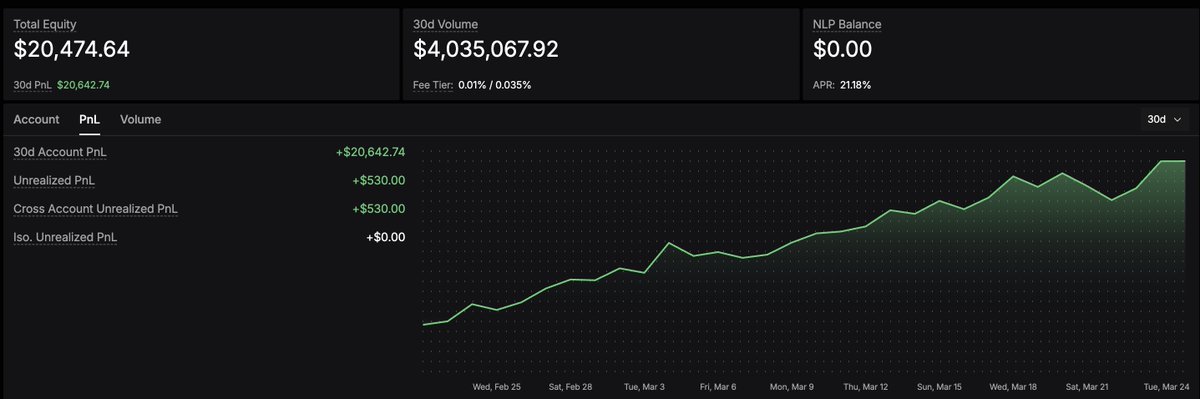Click the Cross Account Unrealized PnL label

coord(95,209)
